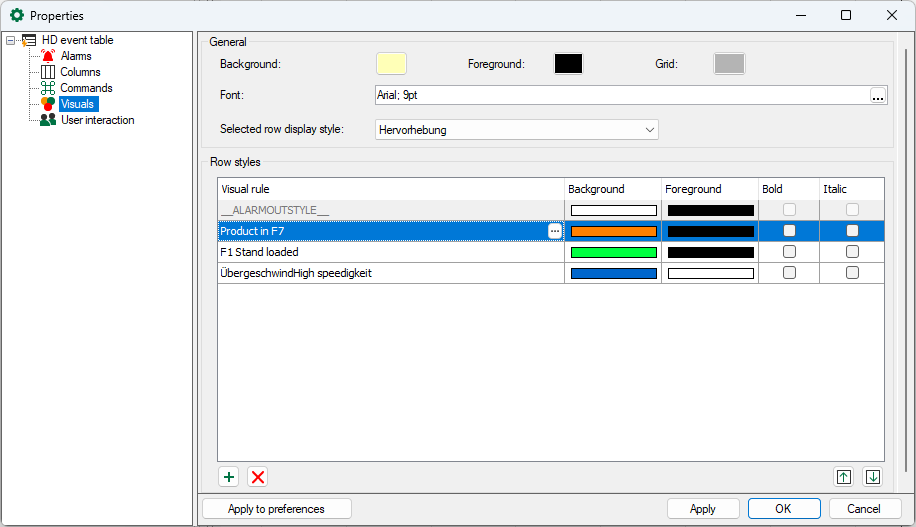Image resolution: width=916 pixels, height=527 pixels.
Task: Click the Foreground column header
Action: [x=710, y=189]
